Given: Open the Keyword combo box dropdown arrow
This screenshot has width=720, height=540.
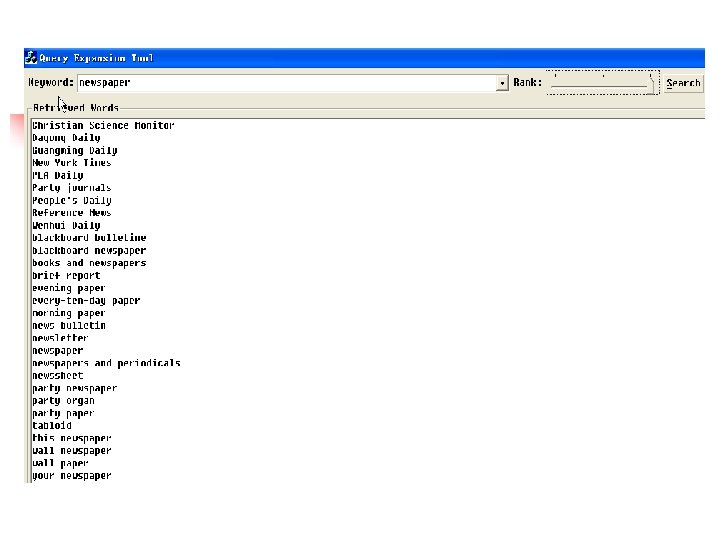Looking at the screenshot, I should click(x=502, y=83).
